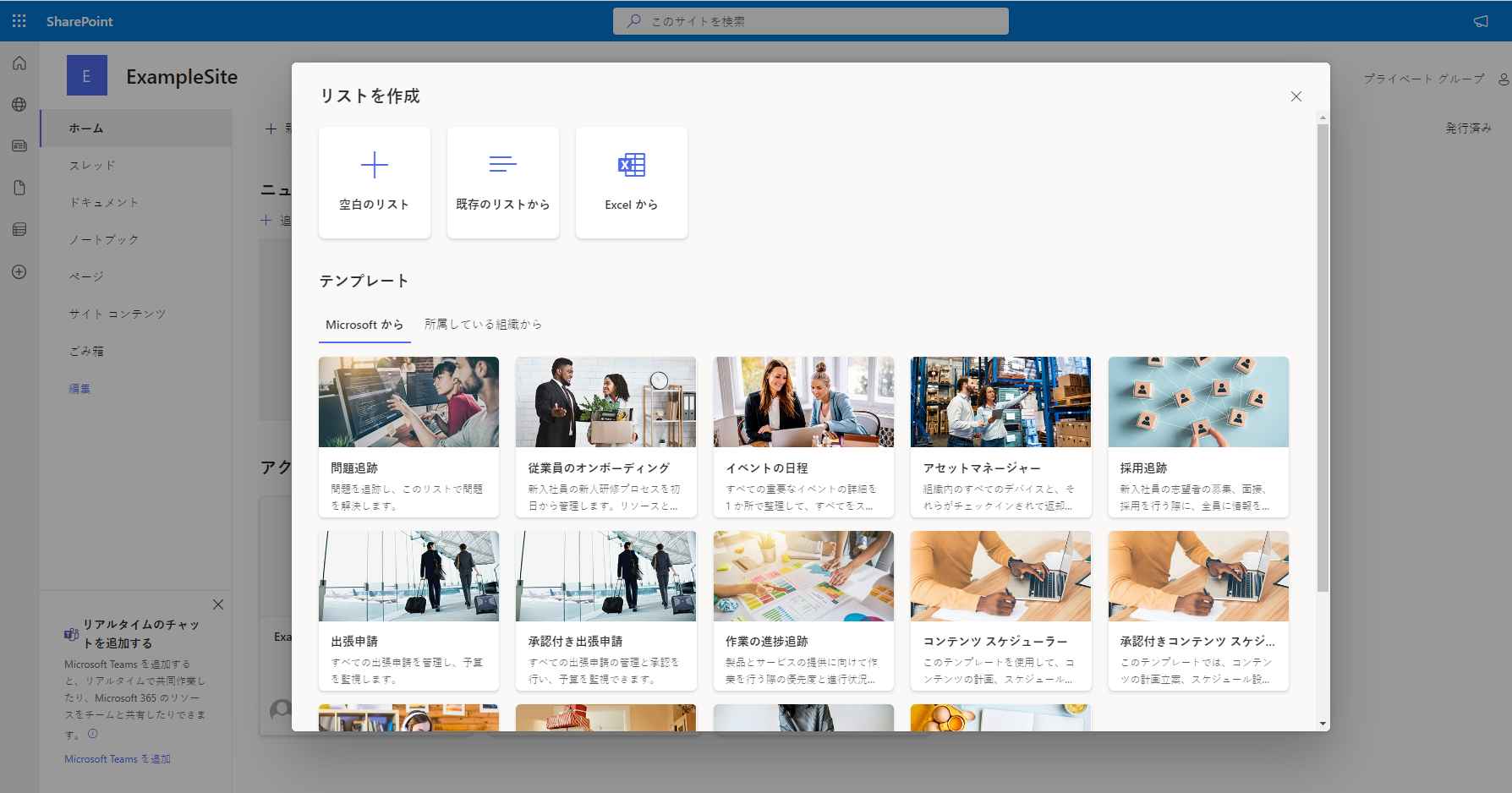Select the 問題追跡 template
1512x793 pixels.
pyautogui.click(x=408, y=436)
